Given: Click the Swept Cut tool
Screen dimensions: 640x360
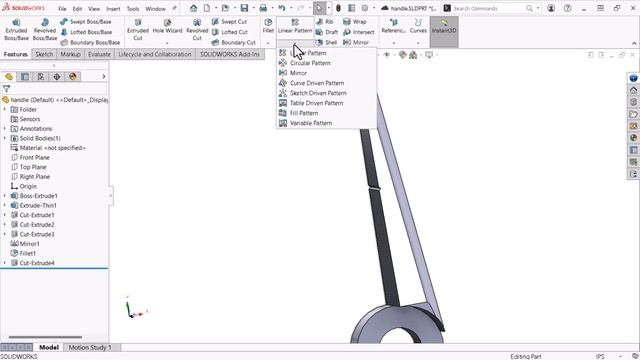Looking at the screenshot, I should coord(229,22).
